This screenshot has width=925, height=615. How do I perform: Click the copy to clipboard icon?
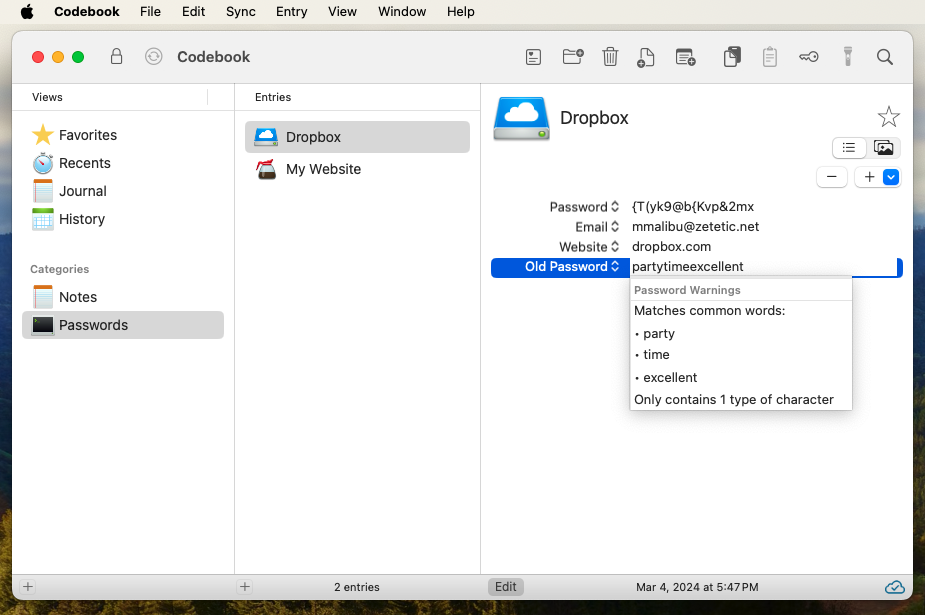point(732,57)
